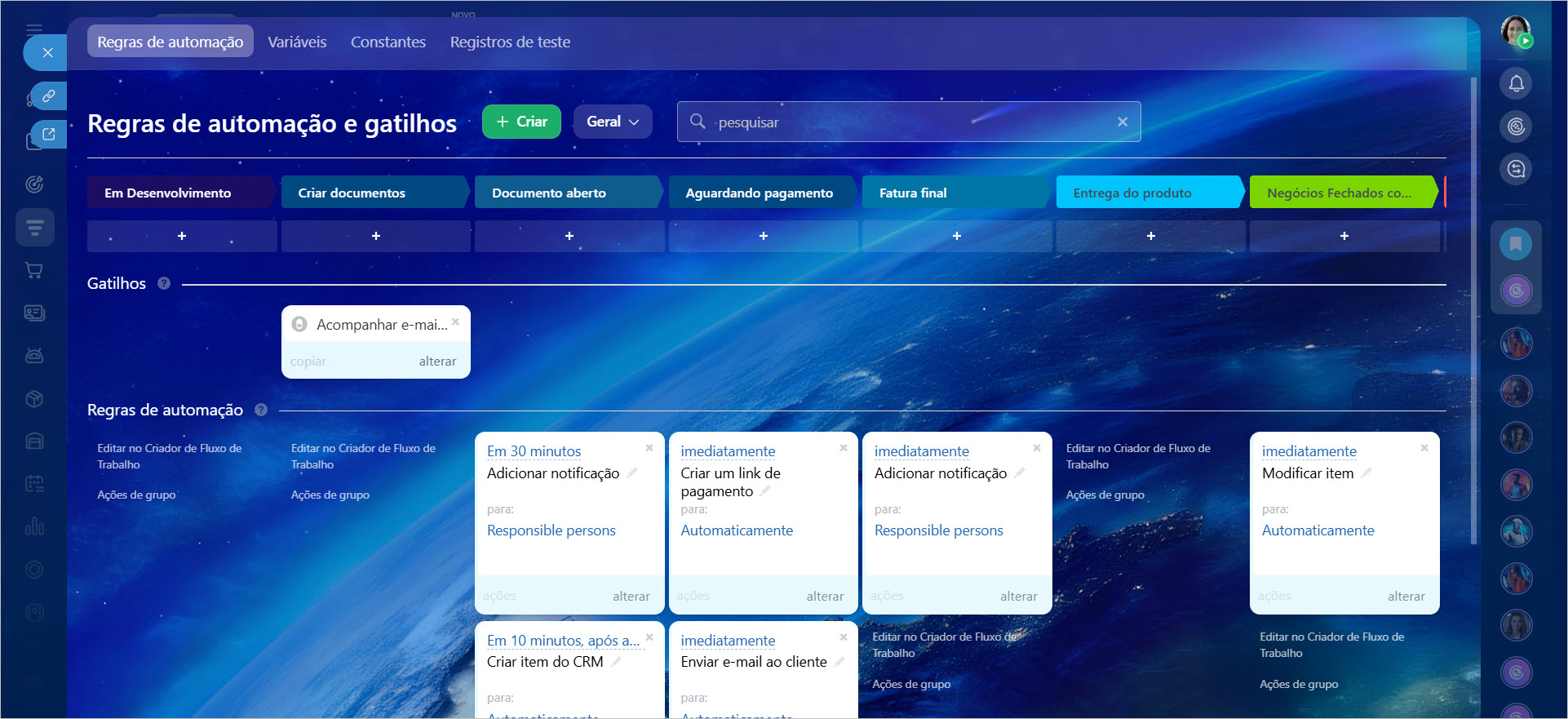
Task: Click the notifications bell icon
Action: point(1516,83)
